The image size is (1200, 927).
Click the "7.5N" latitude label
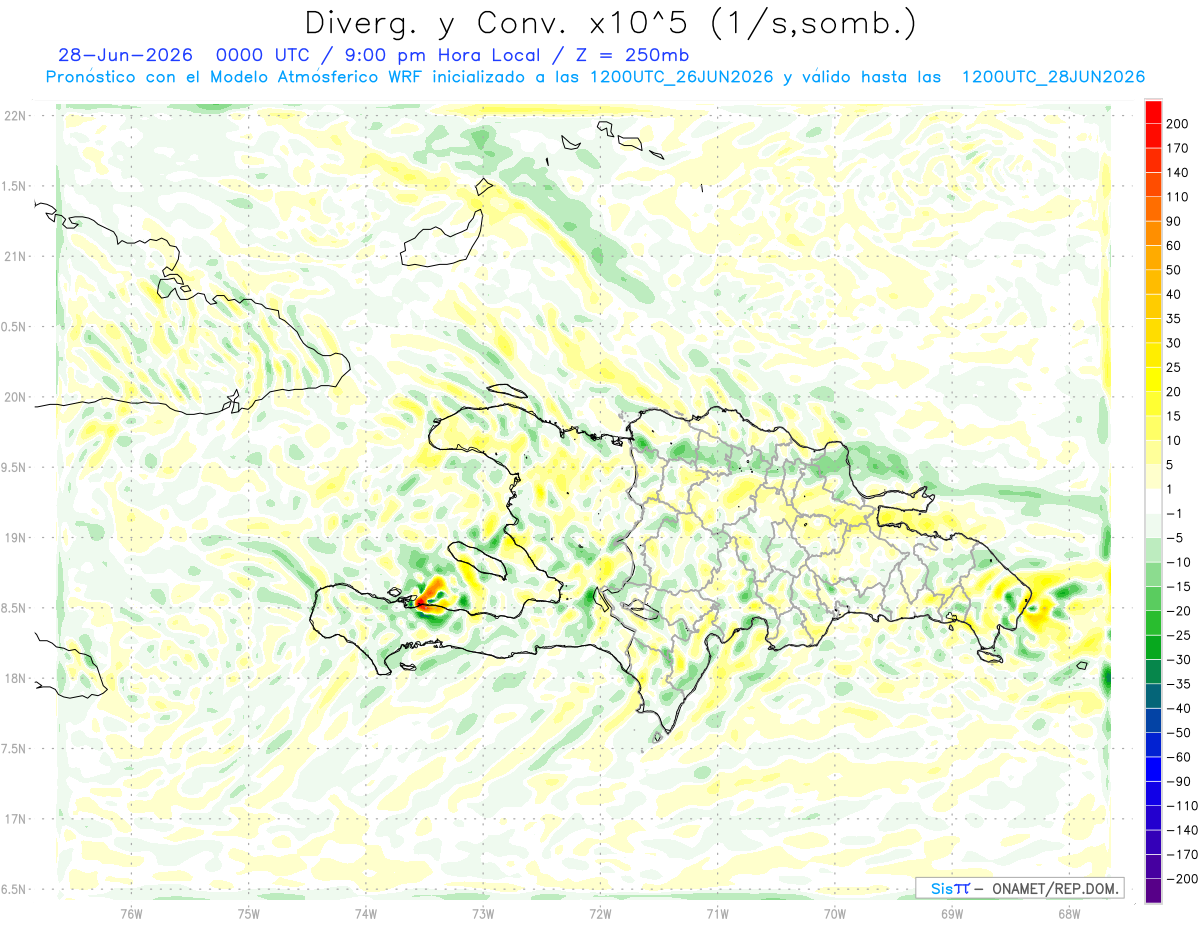(15, 749)
